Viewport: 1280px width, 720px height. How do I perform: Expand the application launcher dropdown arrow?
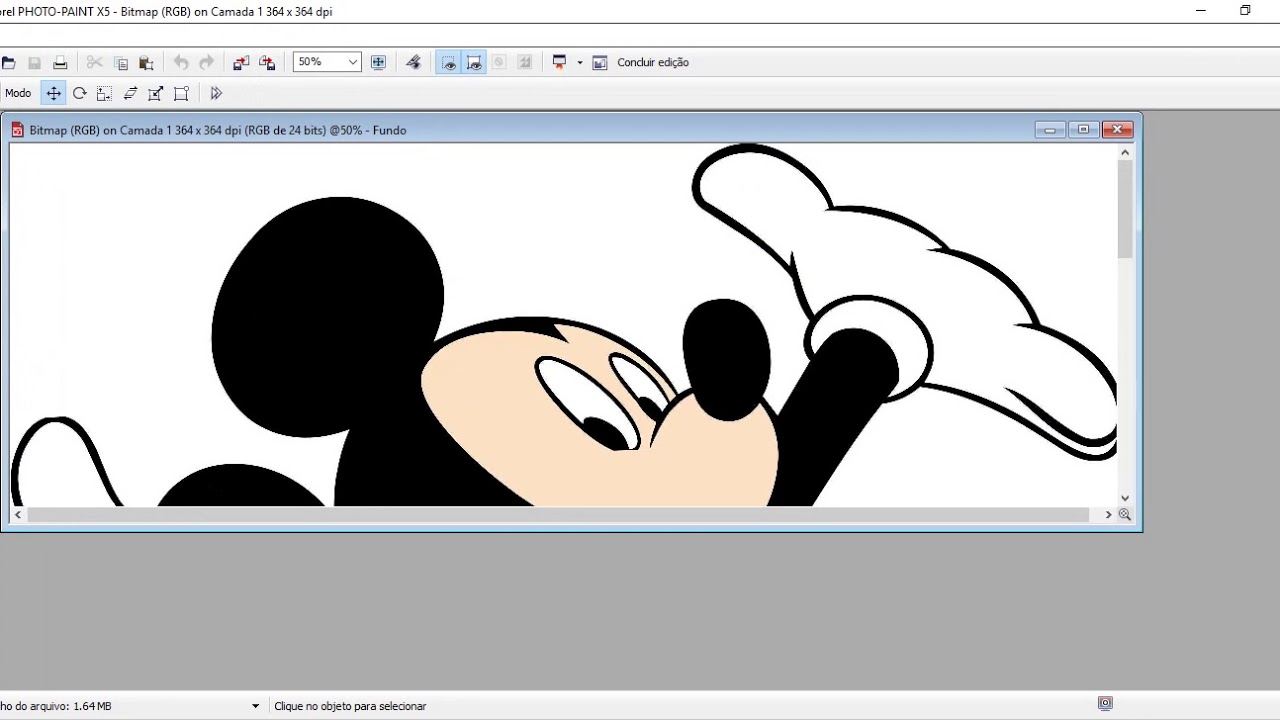click(579, 63)
